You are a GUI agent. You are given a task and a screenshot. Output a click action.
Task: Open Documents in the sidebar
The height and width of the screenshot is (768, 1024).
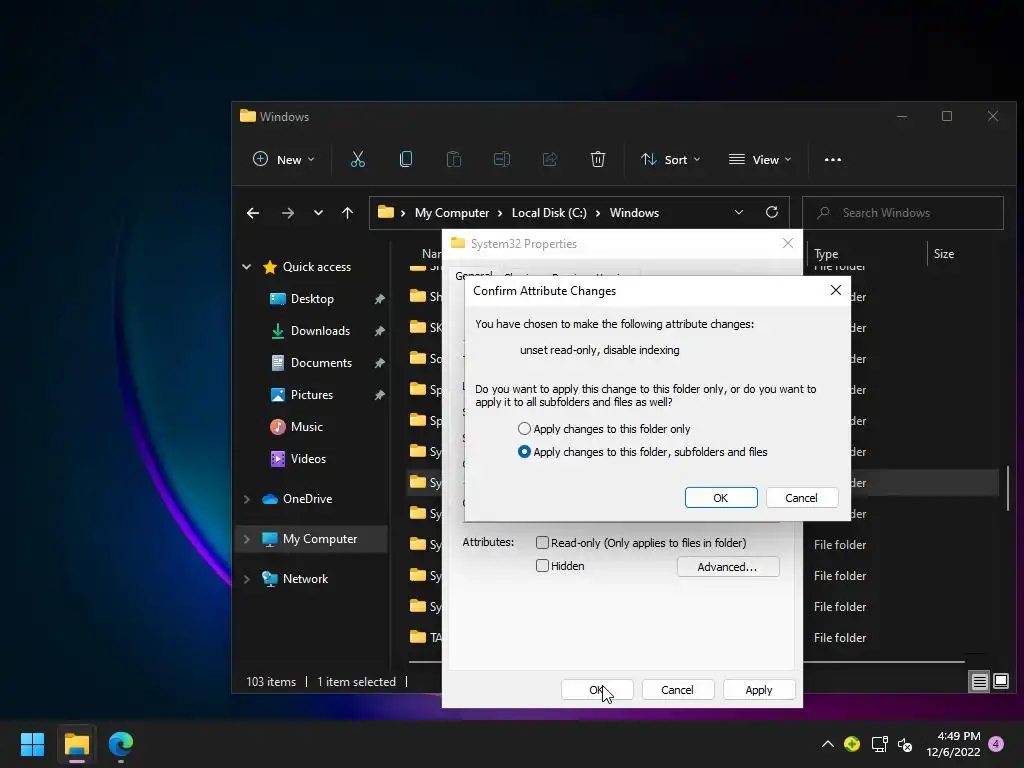click(321, 362)
